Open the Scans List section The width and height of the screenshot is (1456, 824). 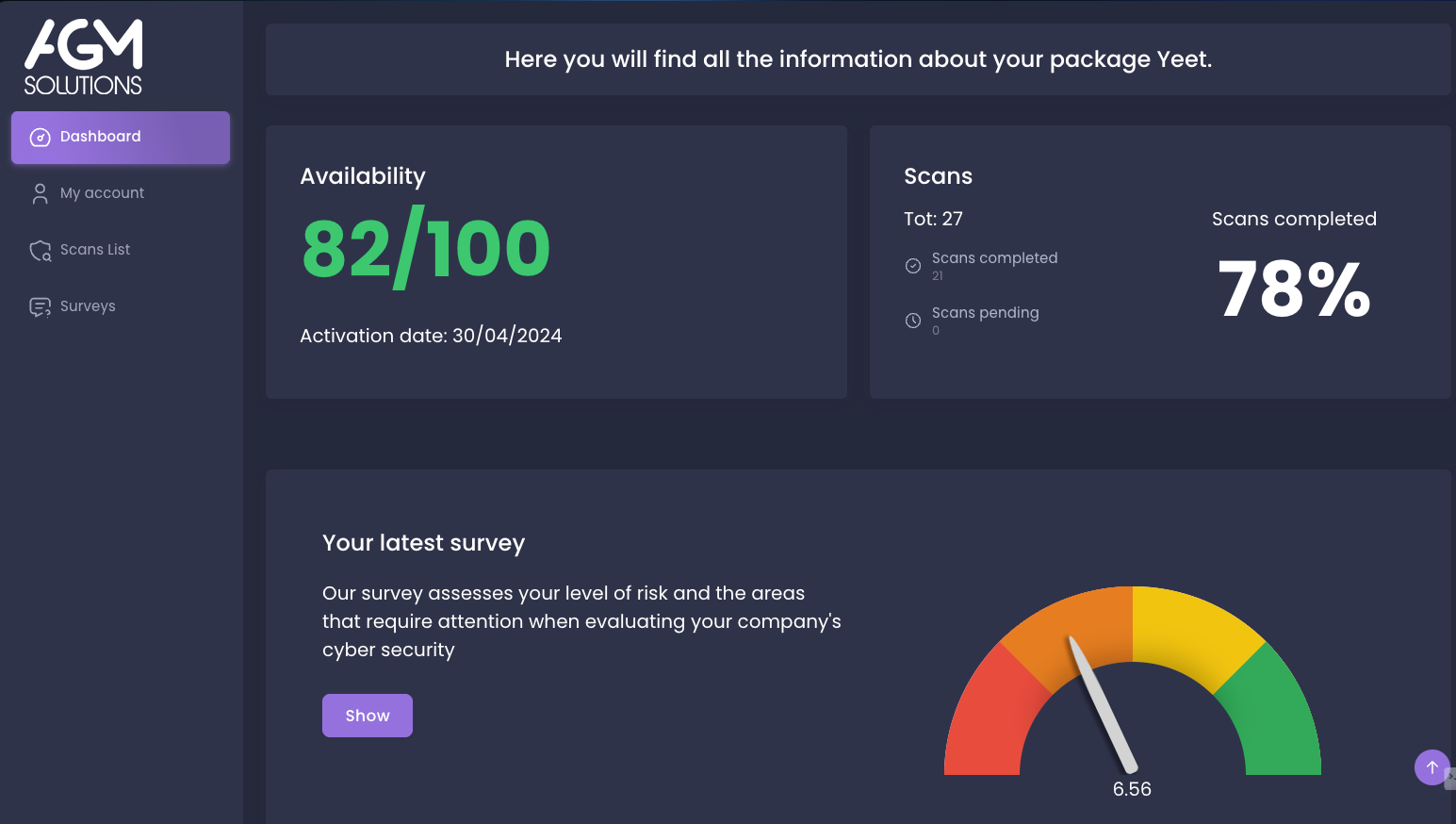point(95,250)
